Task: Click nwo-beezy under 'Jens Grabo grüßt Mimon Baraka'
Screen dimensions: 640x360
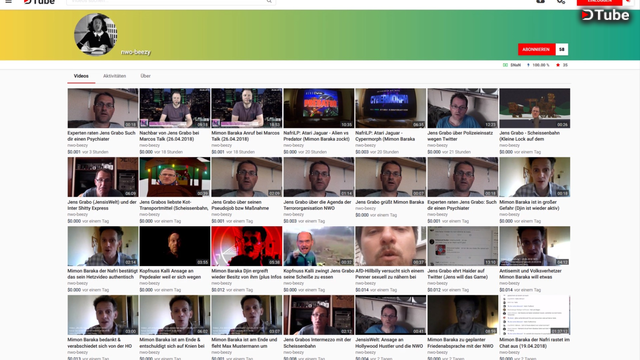Action: 366,208
